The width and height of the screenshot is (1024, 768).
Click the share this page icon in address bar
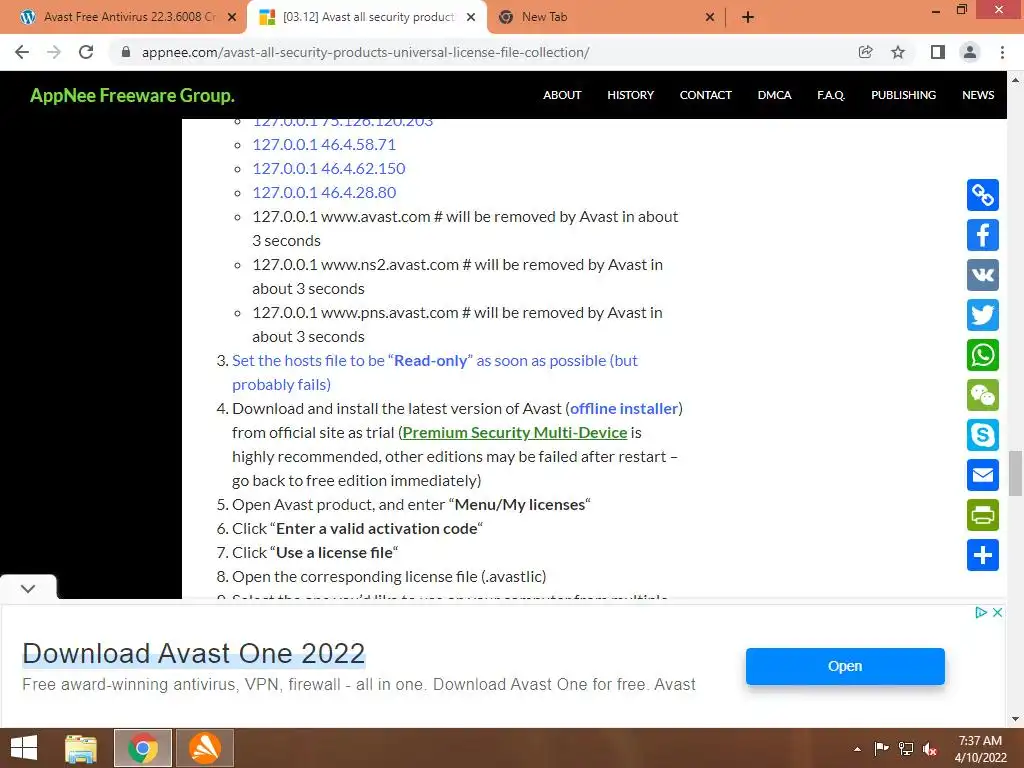(x=865, y=52)
